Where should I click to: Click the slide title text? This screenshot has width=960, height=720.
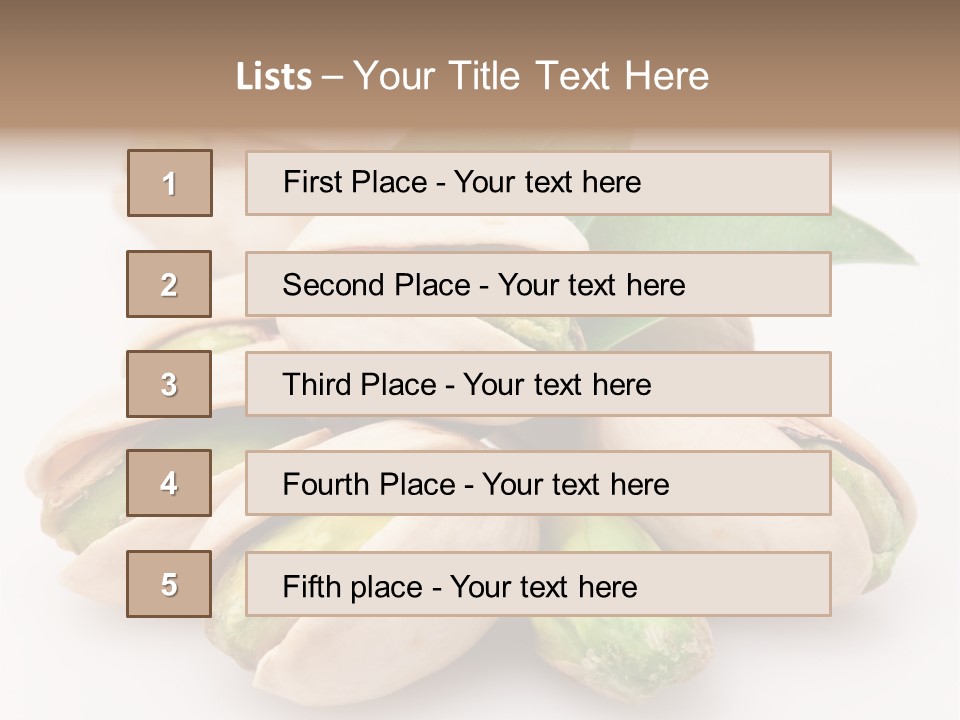pos(472,76)
